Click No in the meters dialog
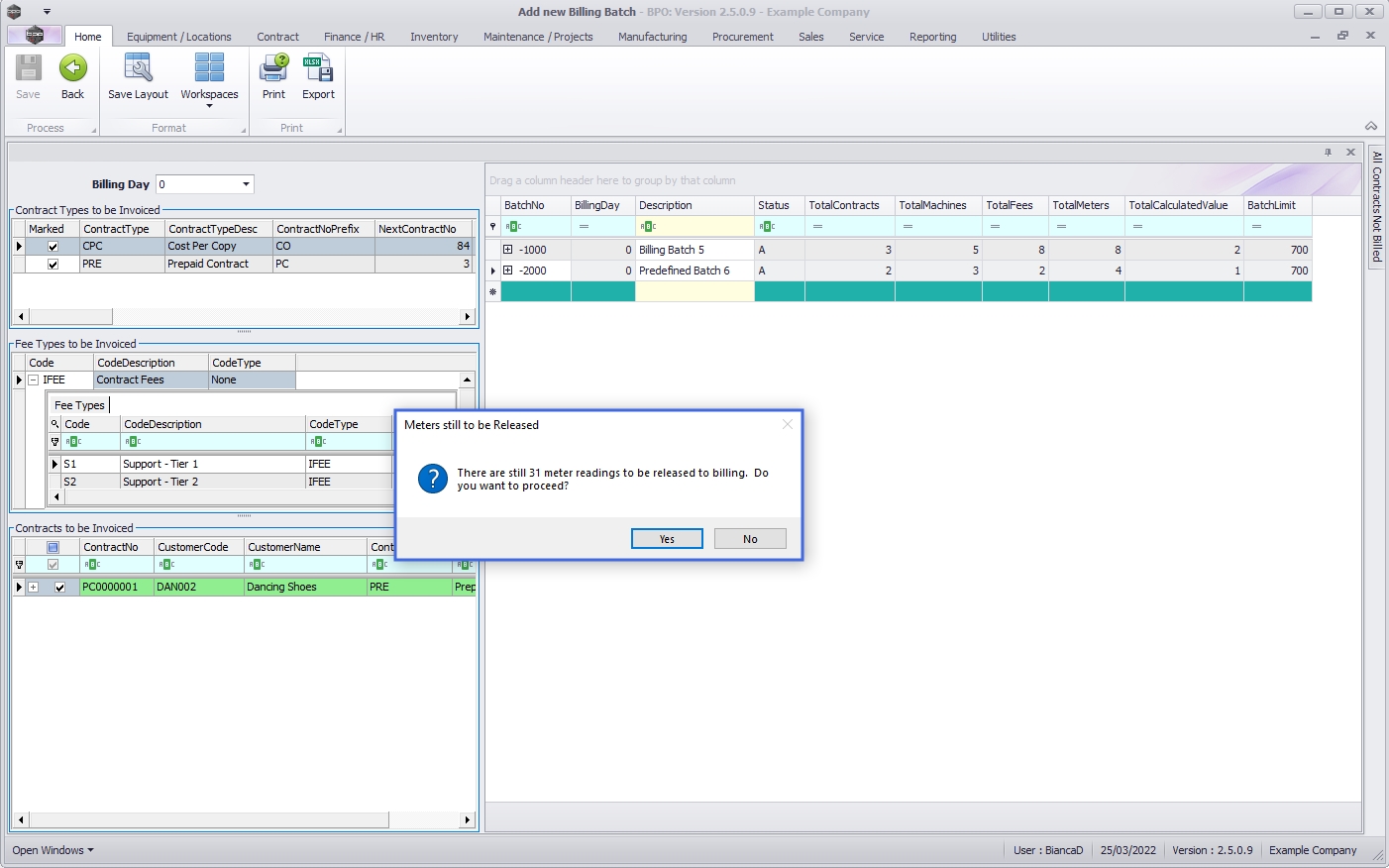 pos(750,539)
